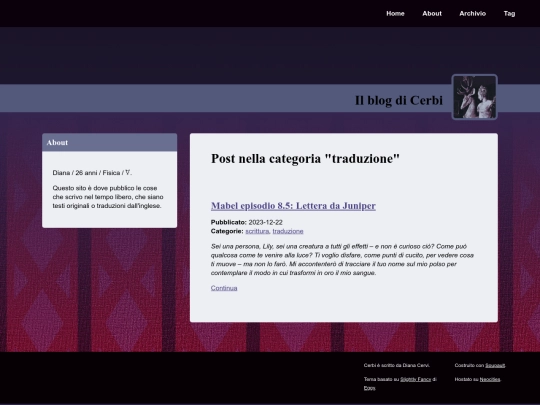The height and width of the screenshot is (405, 540).
Task: Open the "traduzione" category link
Action: (288, 231)
